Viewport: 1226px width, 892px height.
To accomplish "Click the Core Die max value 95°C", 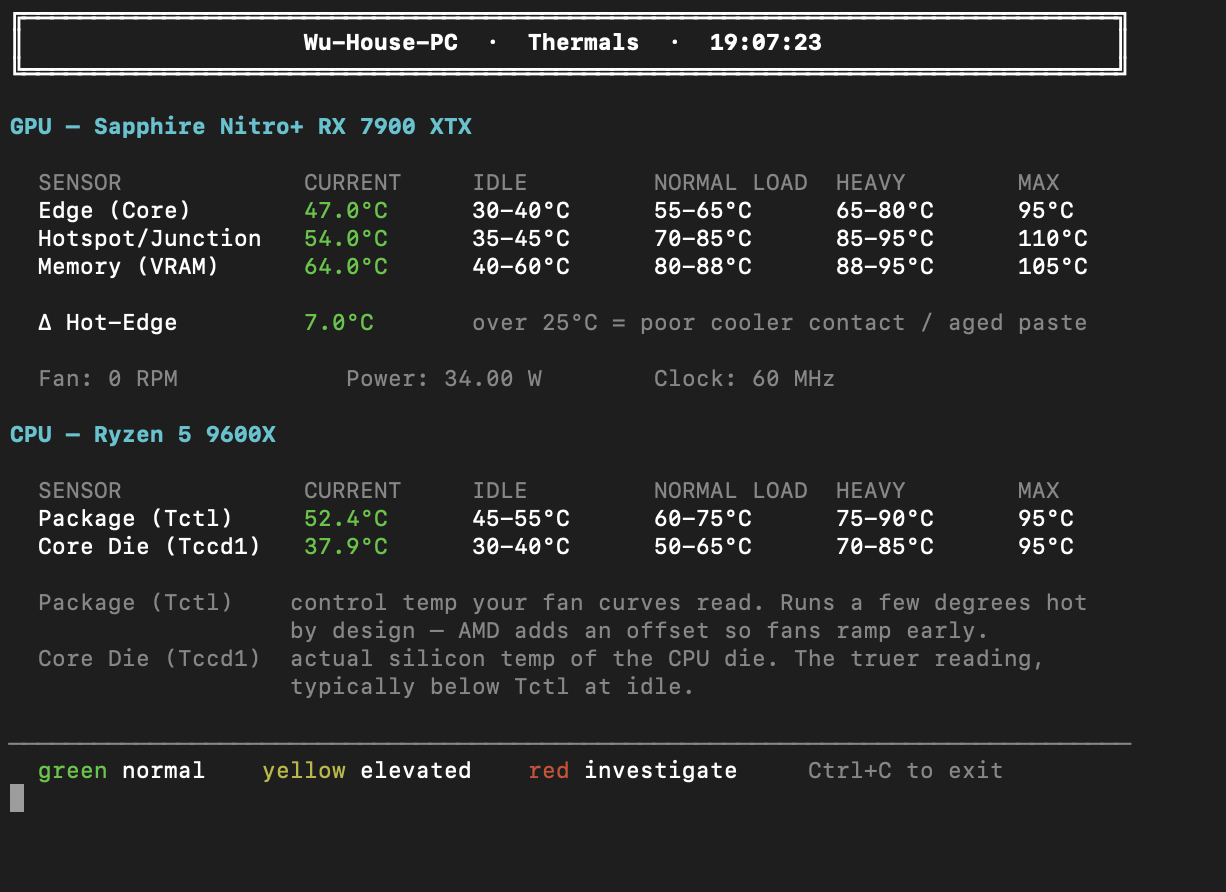I will (x=1046, y=546).
